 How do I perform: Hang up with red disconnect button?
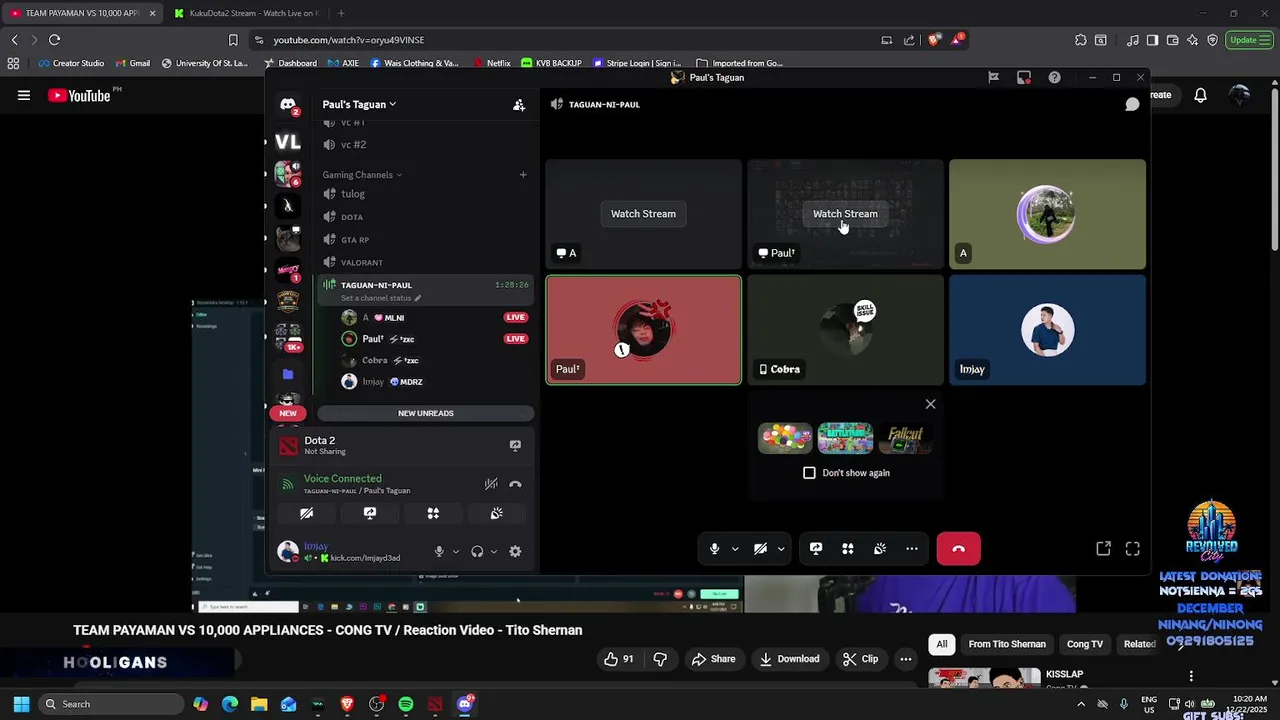pos(958,548)
